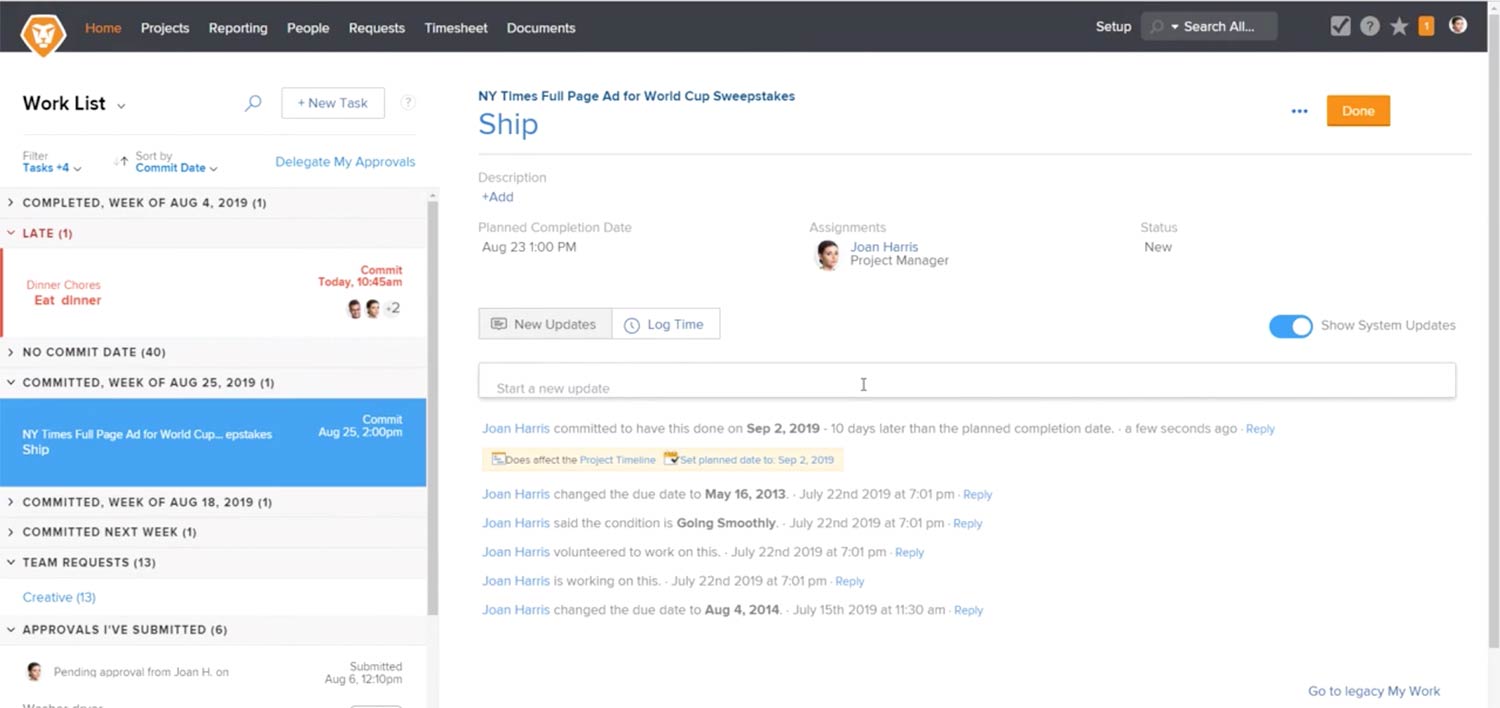1500x708 pixels.
Task: Go to the Home menu item
Action: (x=103, y=28)
